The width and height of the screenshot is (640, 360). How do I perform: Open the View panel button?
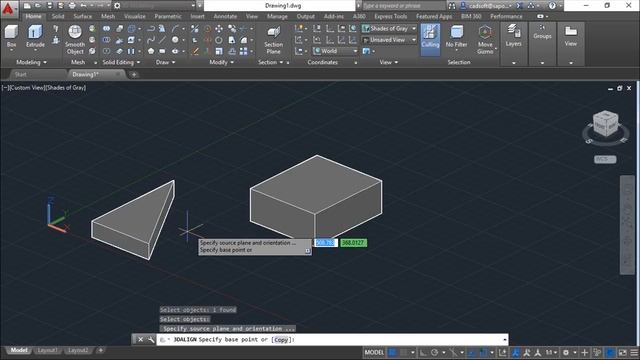pos(571,36)
